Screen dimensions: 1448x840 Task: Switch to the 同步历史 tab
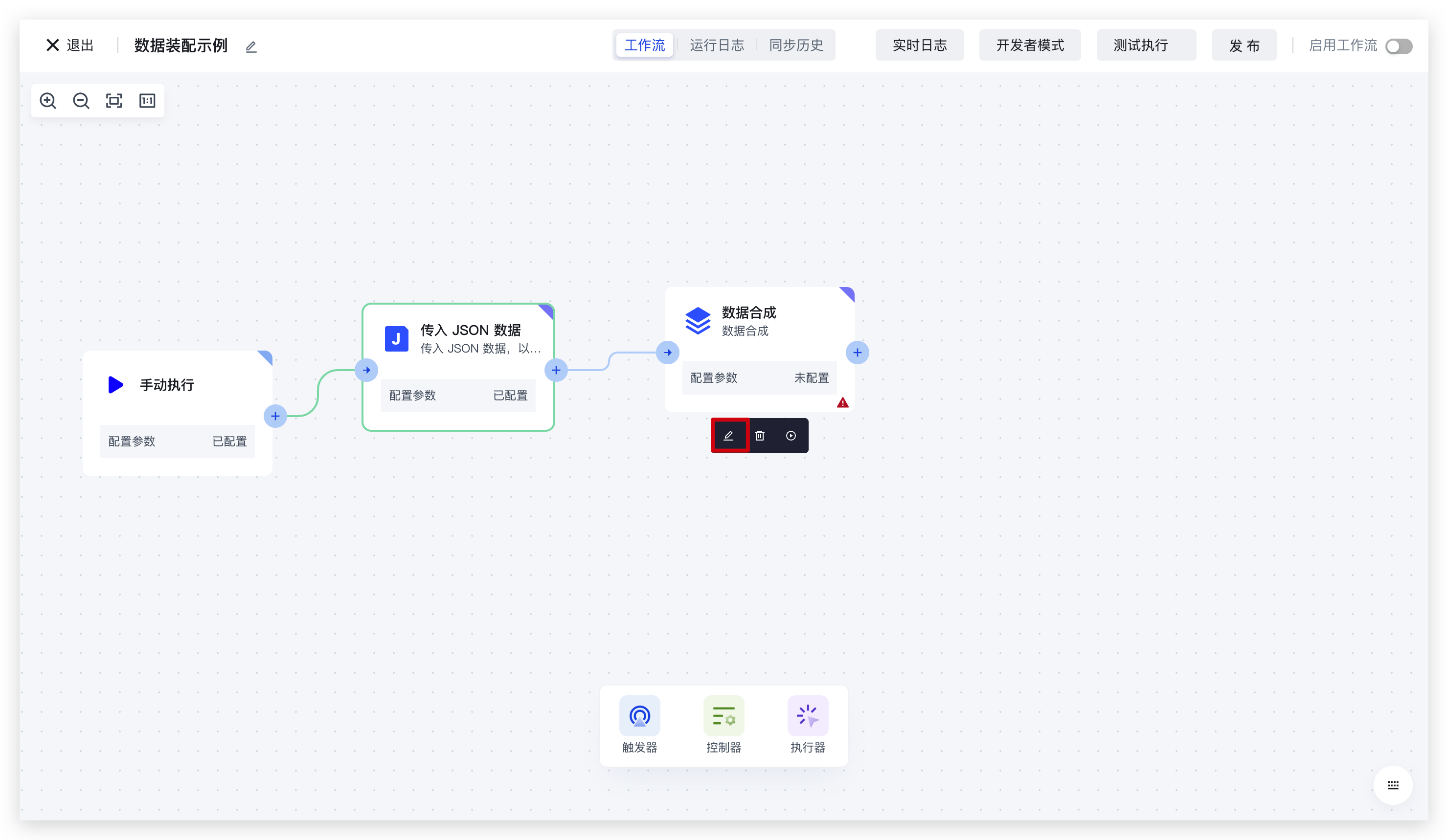[x=796, y=45]
